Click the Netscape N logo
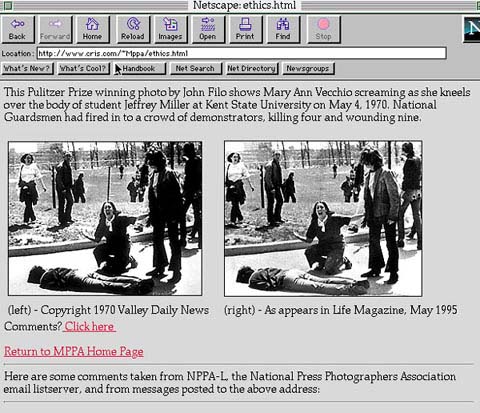This screenshot has height=413, width=480. [x=472, y=29]
